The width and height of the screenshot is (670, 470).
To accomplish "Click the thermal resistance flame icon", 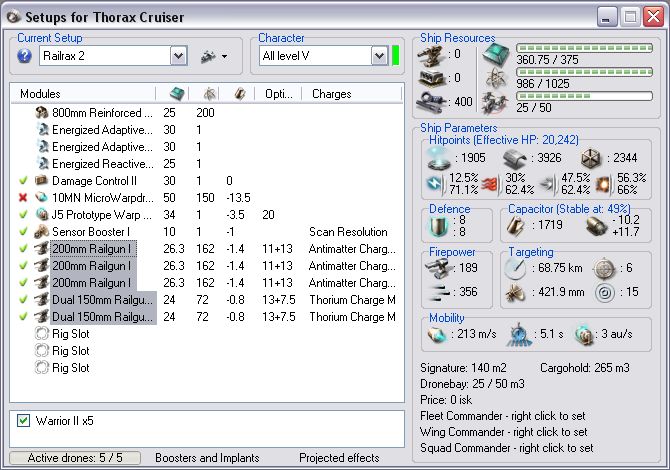I will pyautogui.click(x=490, y=184).
